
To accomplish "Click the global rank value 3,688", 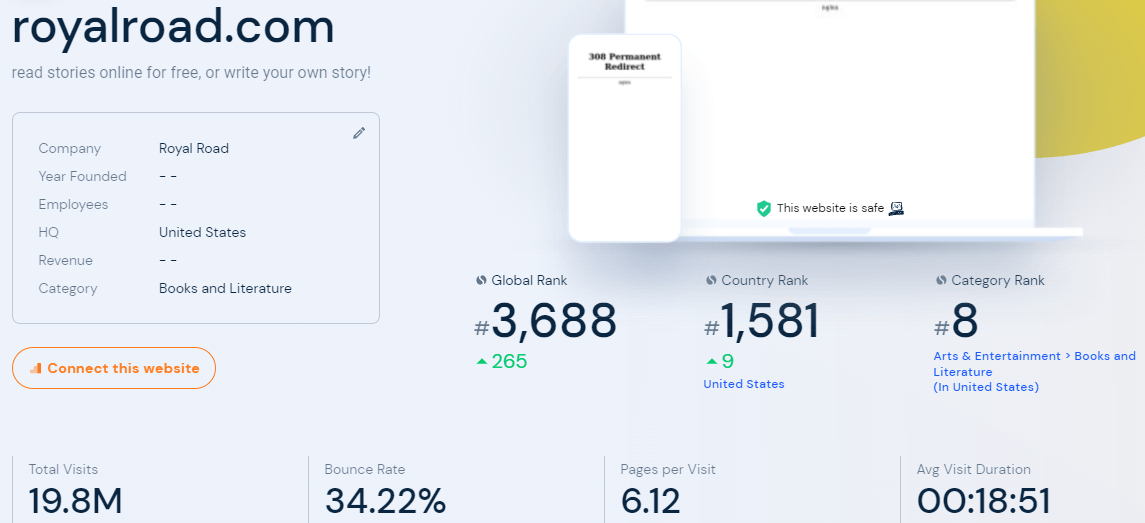I will point(554,321).
